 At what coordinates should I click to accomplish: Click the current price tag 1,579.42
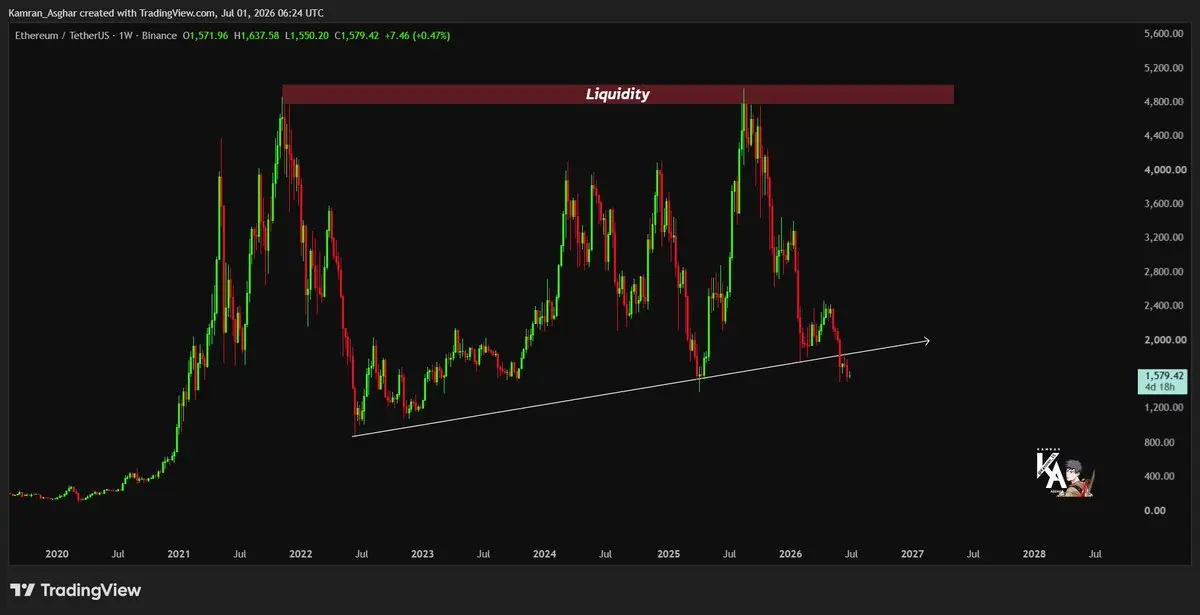click(x=1164, y=376)
